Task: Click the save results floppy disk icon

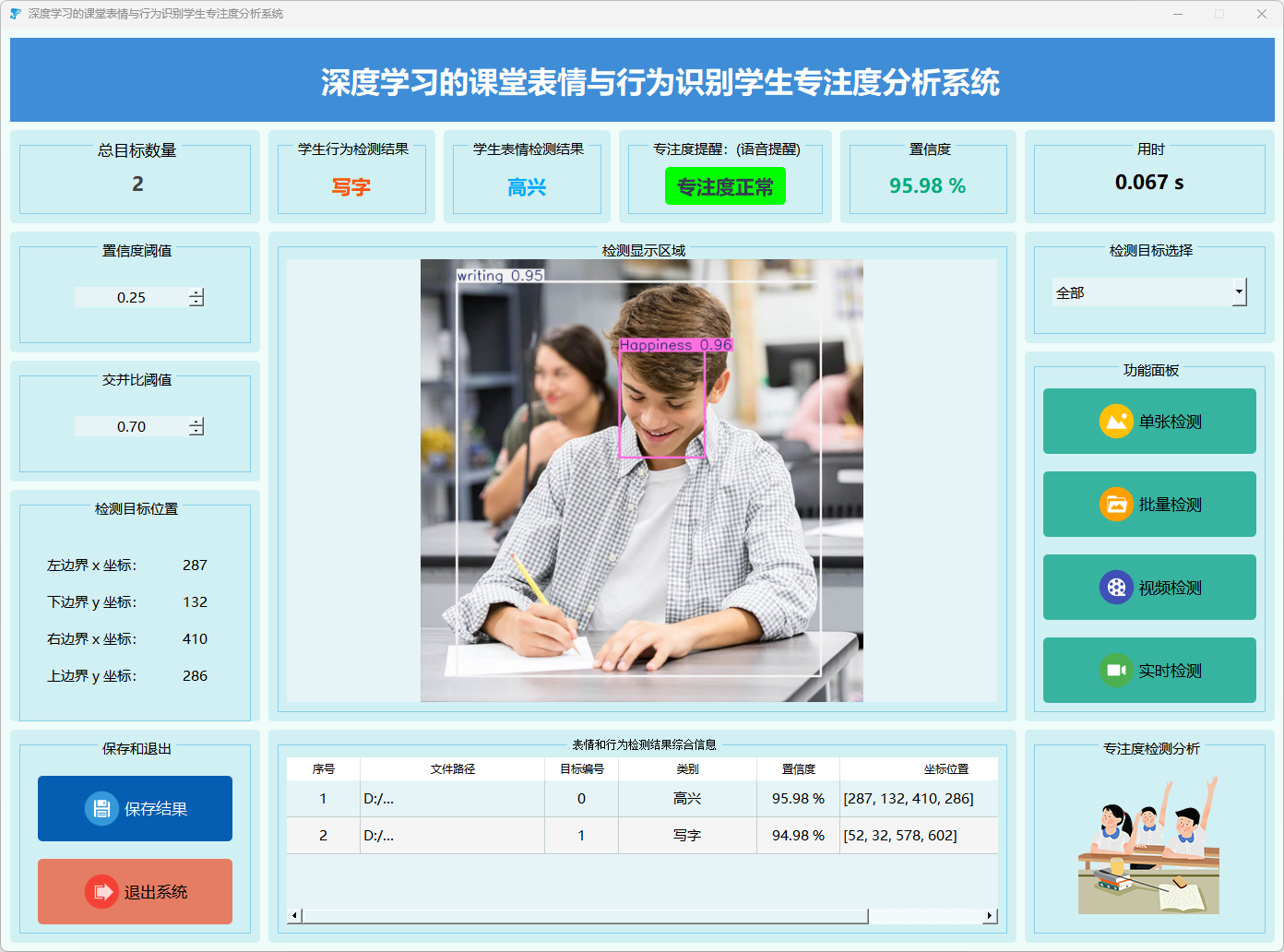Action: (x=101, y=808)
